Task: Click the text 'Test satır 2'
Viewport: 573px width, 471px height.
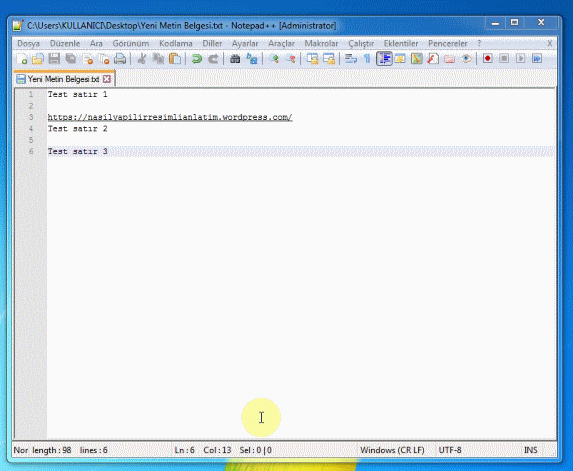Action: click(77, 129)
